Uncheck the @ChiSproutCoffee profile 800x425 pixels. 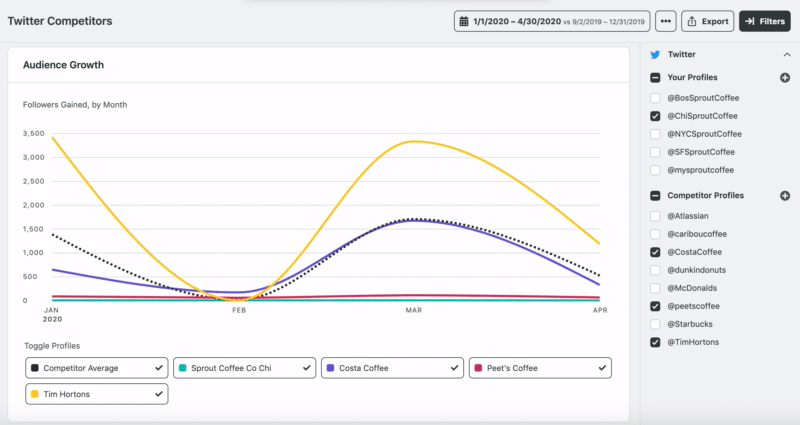tap(655, 116)
